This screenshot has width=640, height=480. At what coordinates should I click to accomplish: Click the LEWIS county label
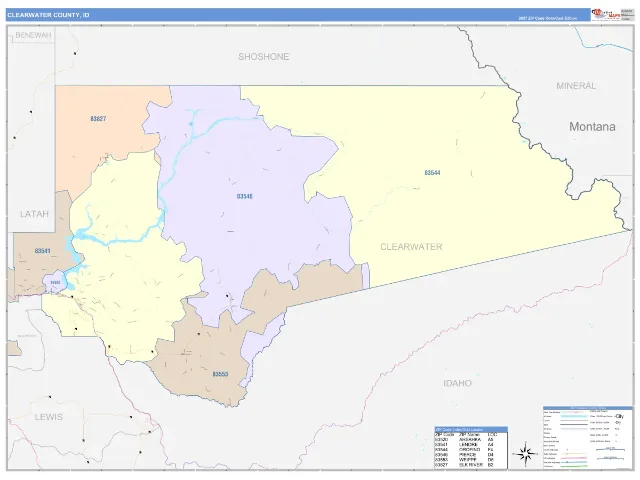[49, 417]
